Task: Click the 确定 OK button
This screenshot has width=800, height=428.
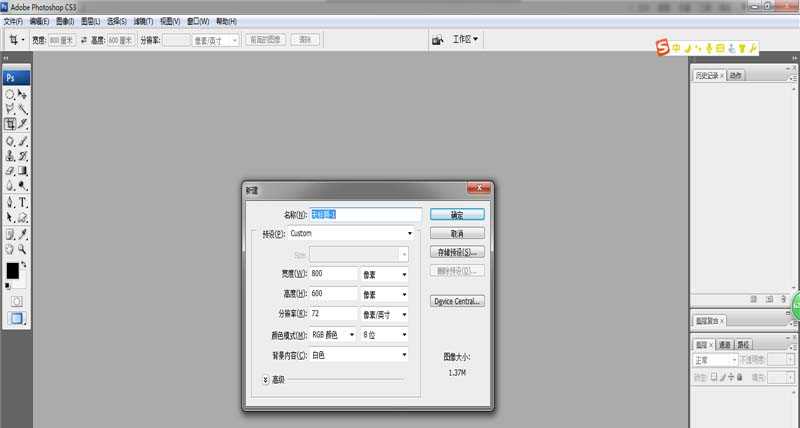Action: pyautogui.click(x=457, y=214)
